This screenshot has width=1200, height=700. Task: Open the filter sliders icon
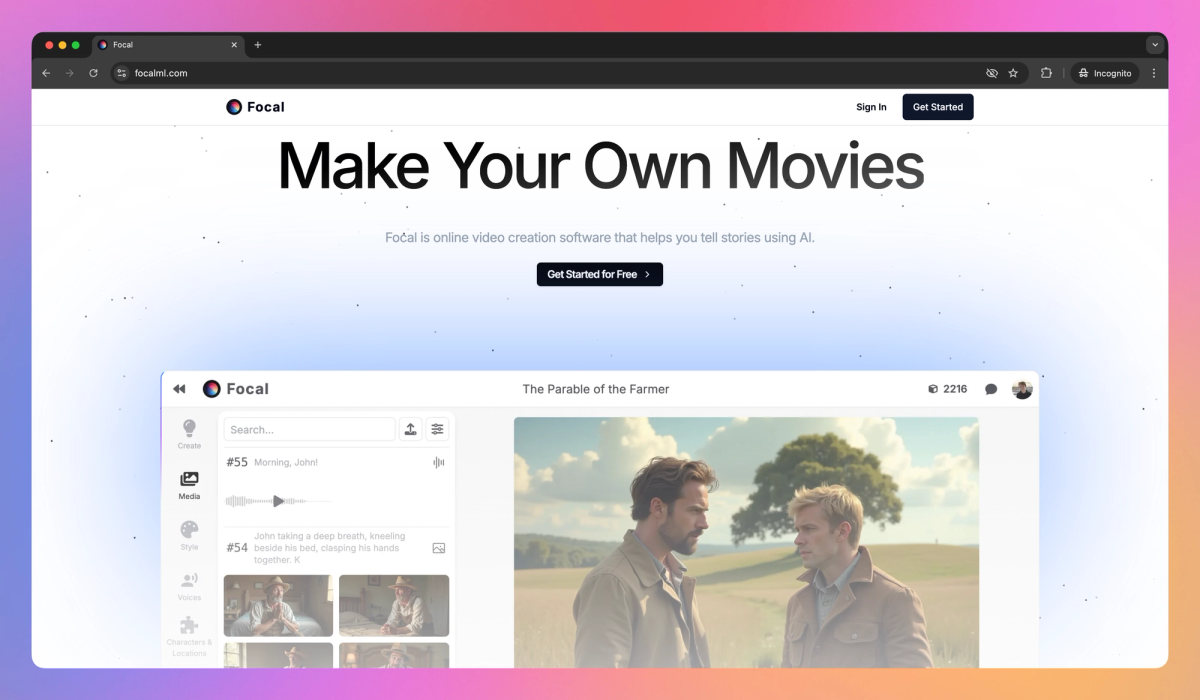437,429
